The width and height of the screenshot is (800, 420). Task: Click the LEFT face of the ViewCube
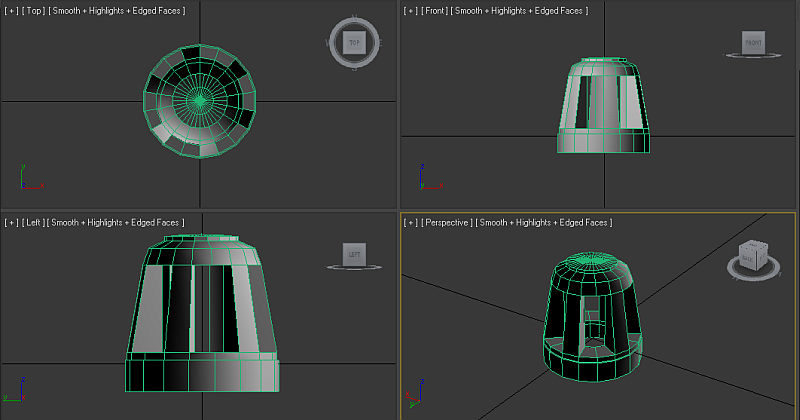(x=353, y=255)
